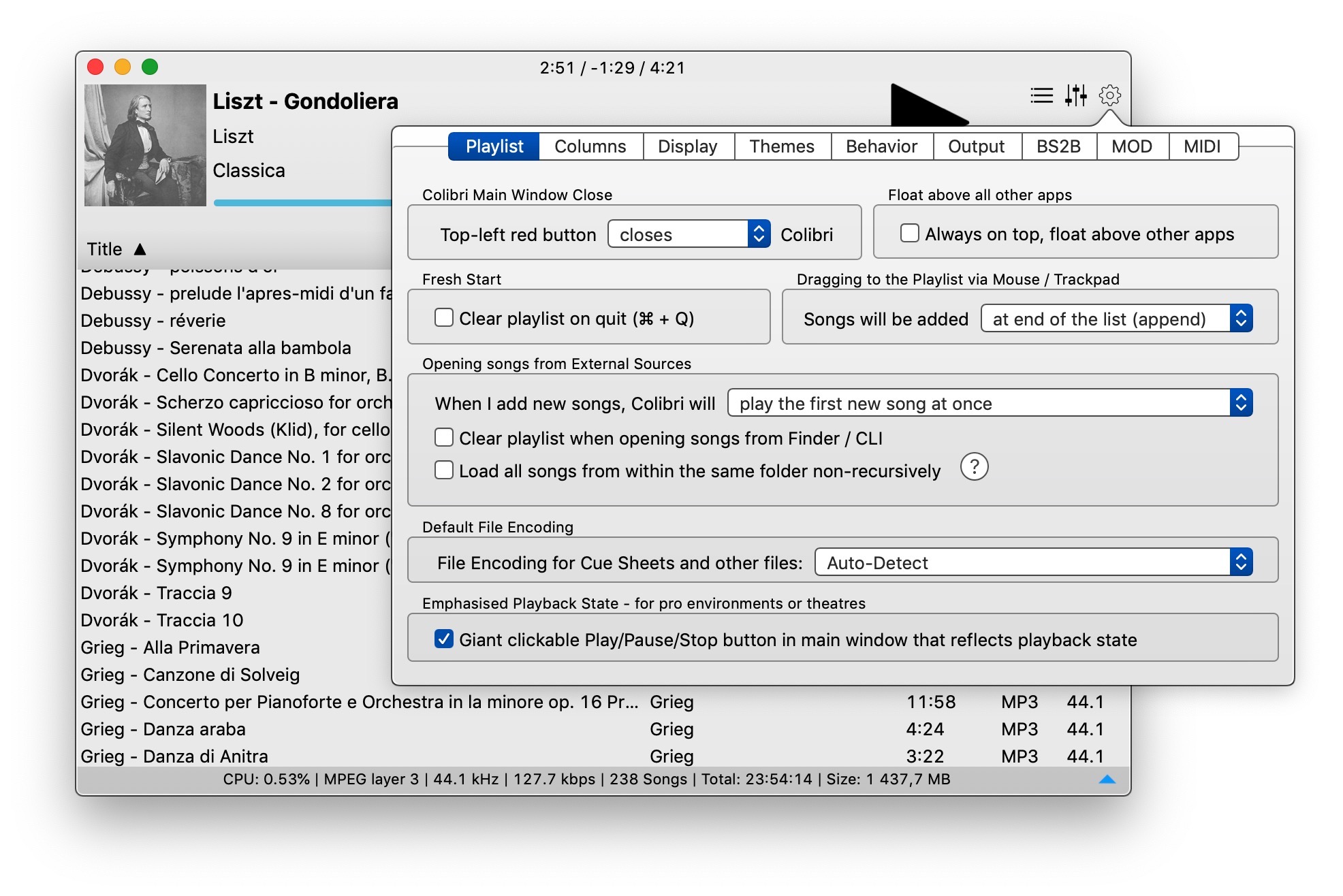Click the Liszt album artwork thumbnail
This screenshot has width=1343, height=896.
[x=145, y=145]
